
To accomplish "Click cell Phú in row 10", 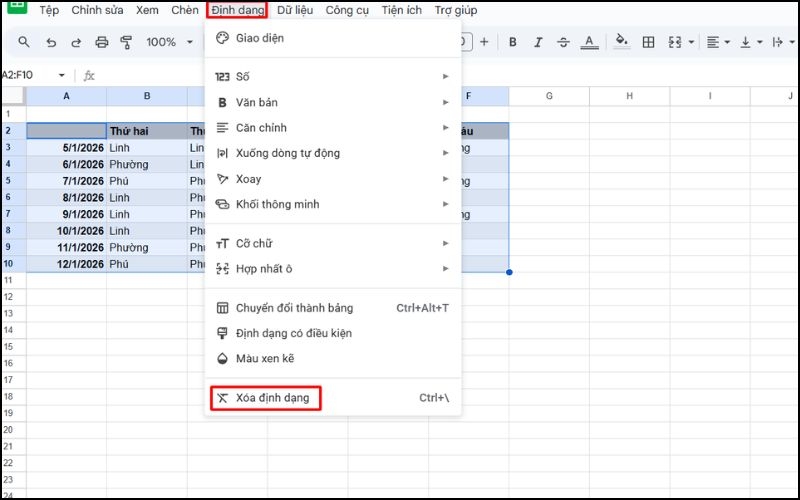I will (x=147, y=264).
